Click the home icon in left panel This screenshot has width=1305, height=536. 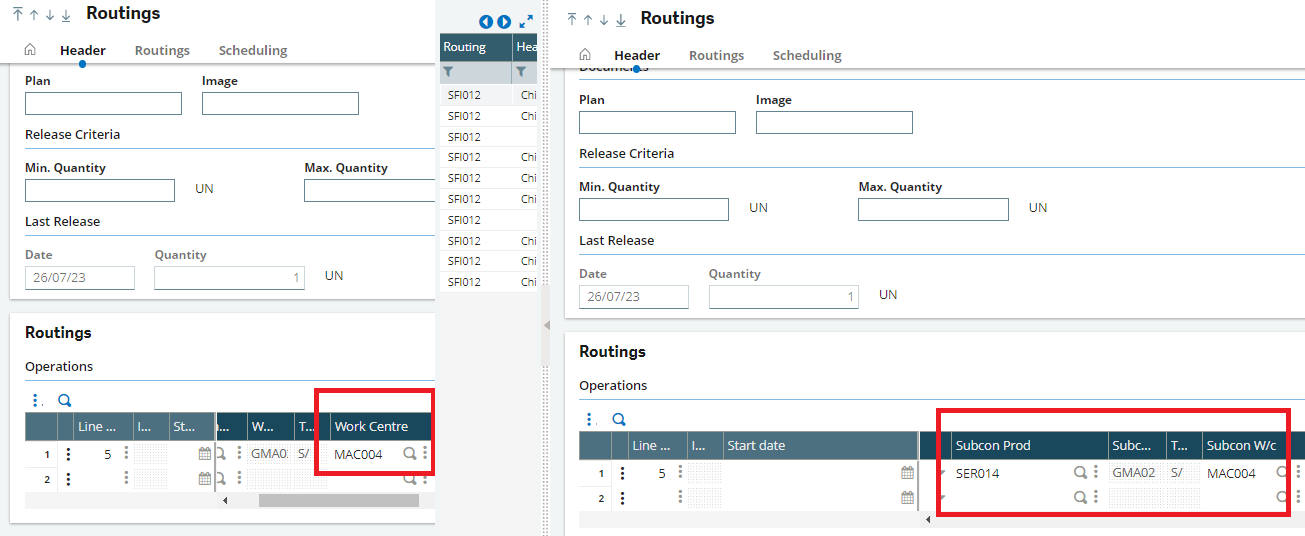[x=30, y=50]
